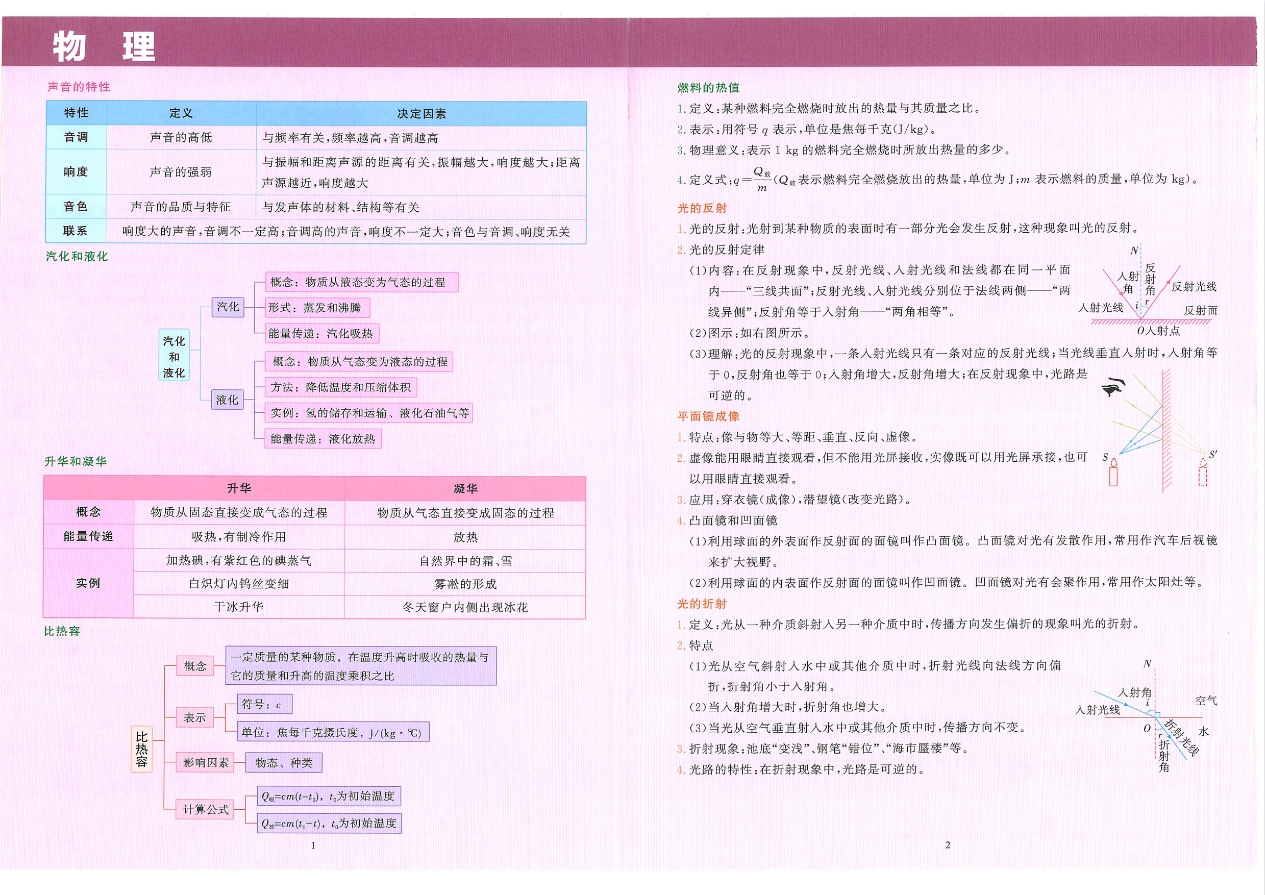The height and width of the screenshot is (895, 1265).
Task: Select the "单位：焦每千克摄氏度" box
Action: 333,732
